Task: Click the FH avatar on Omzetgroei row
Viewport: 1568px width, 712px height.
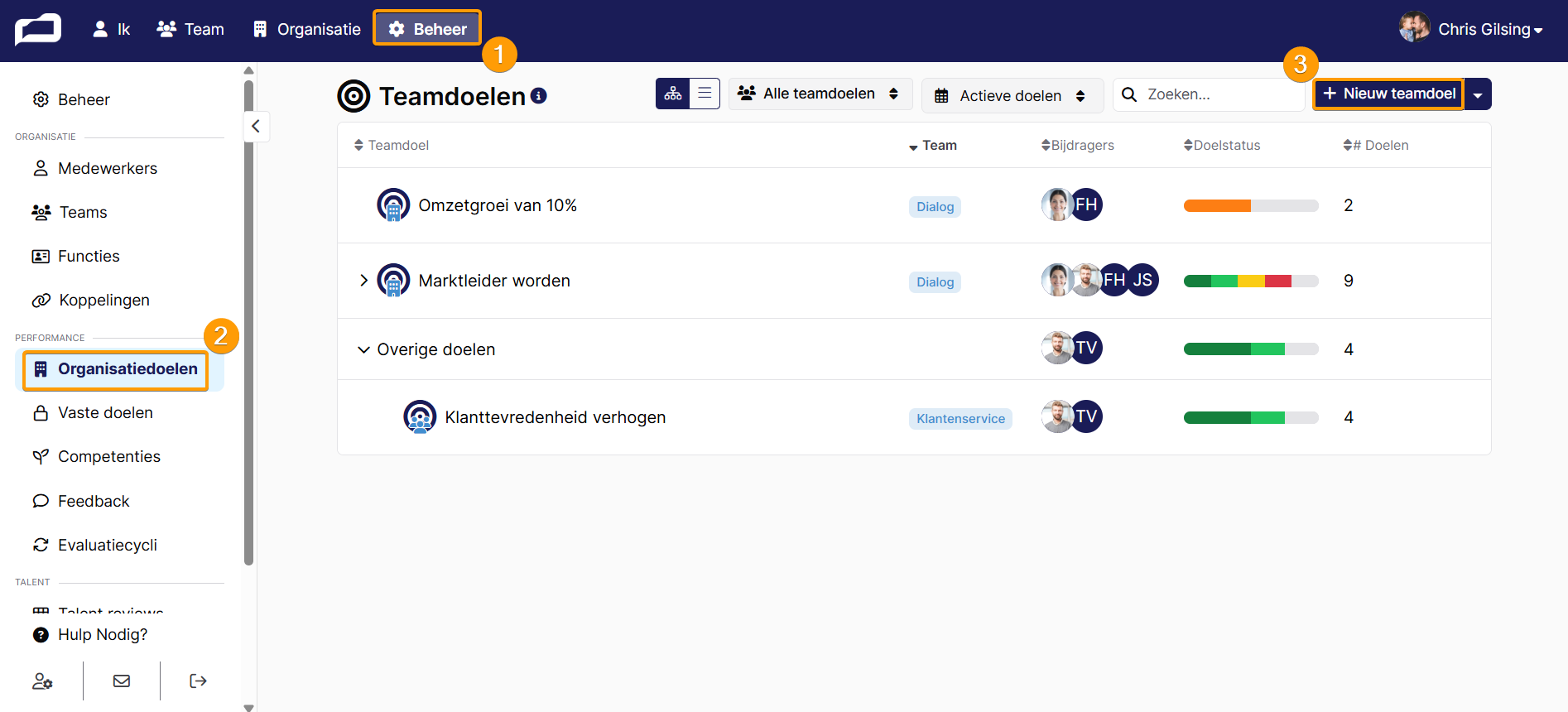Action: (1086, 204)
